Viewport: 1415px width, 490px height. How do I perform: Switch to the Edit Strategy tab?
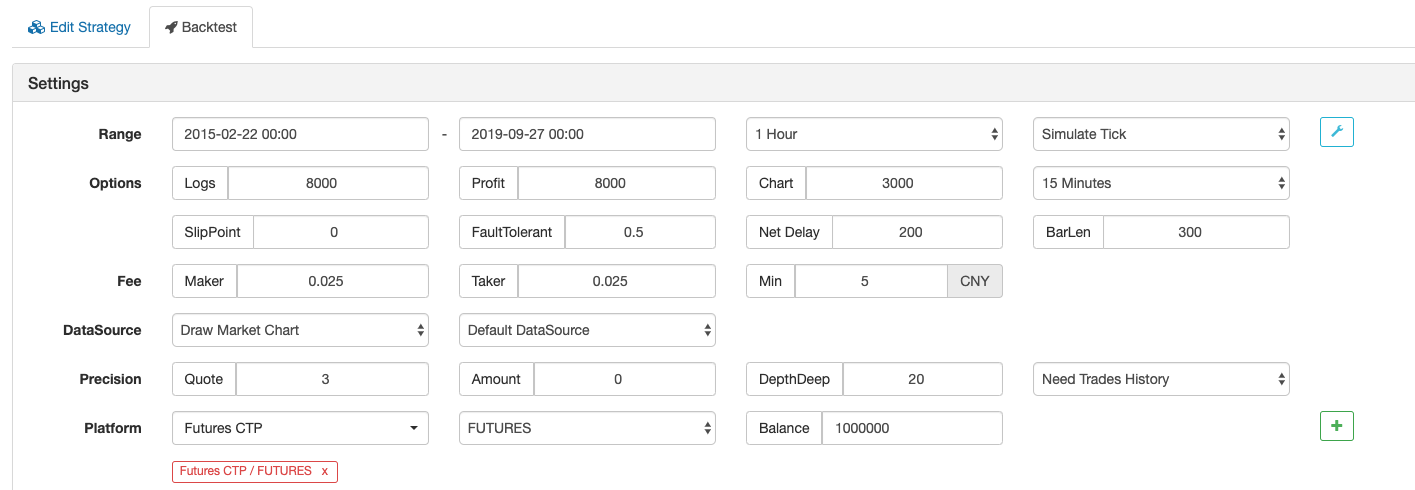point(80,27)
